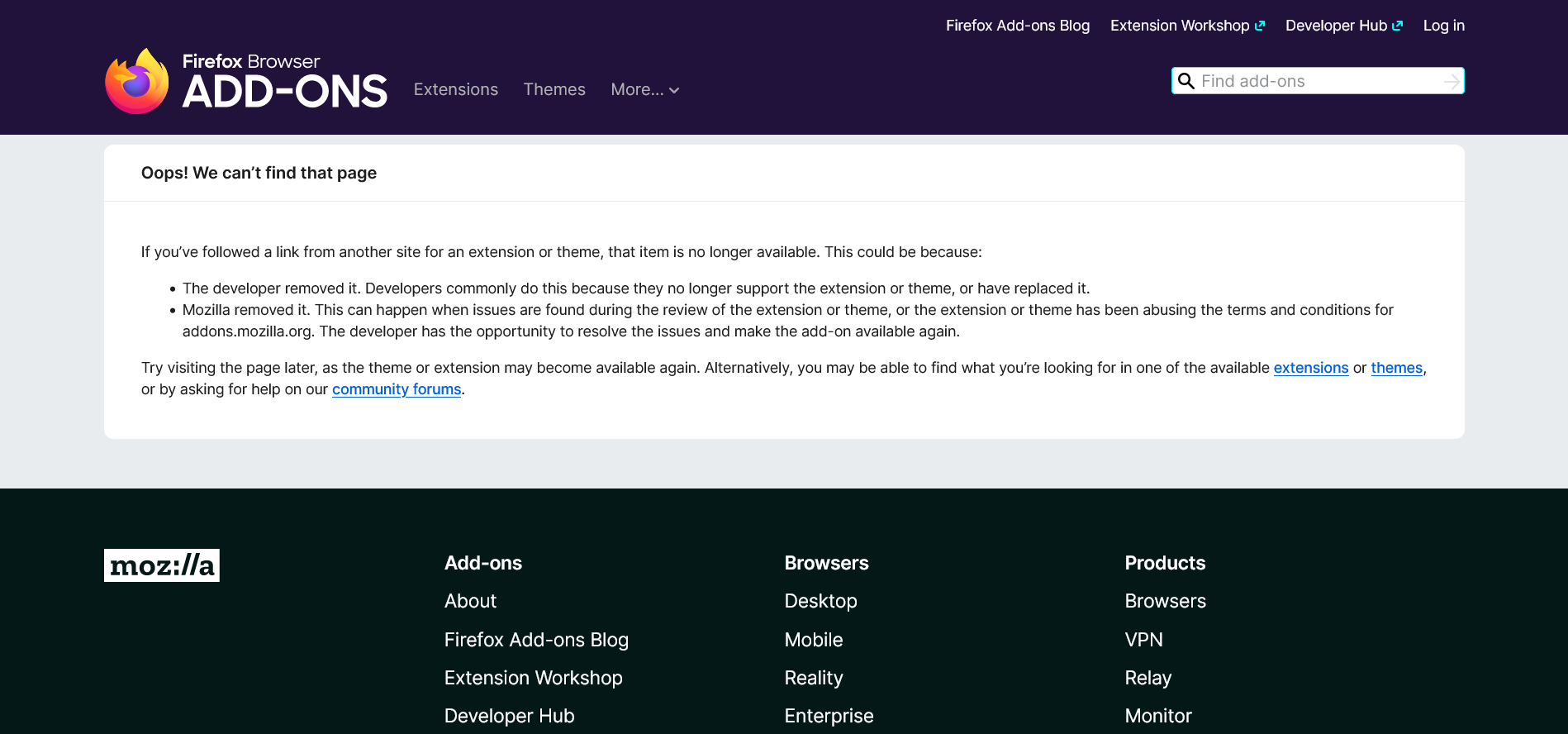The height and width of the screenshot is (734, 1568).
Task: Open the Themes nav item
Action: point(554,89)
